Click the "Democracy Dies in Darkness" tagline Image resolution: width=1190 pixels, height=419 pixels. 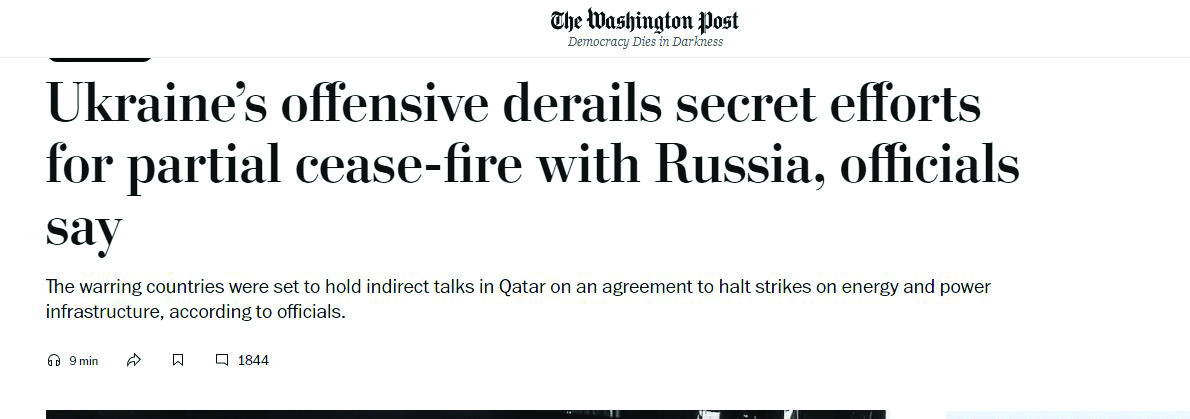point(645,42)
